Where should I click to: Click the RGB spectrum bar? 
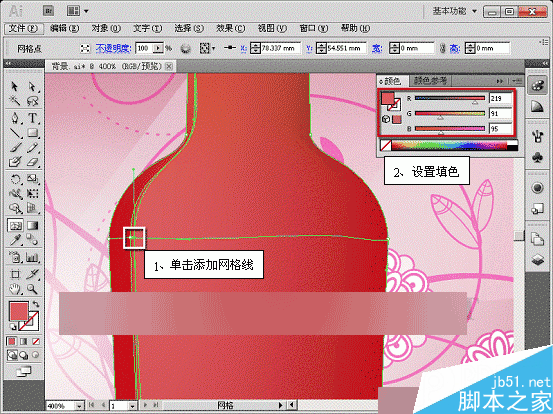click(449, 145)
